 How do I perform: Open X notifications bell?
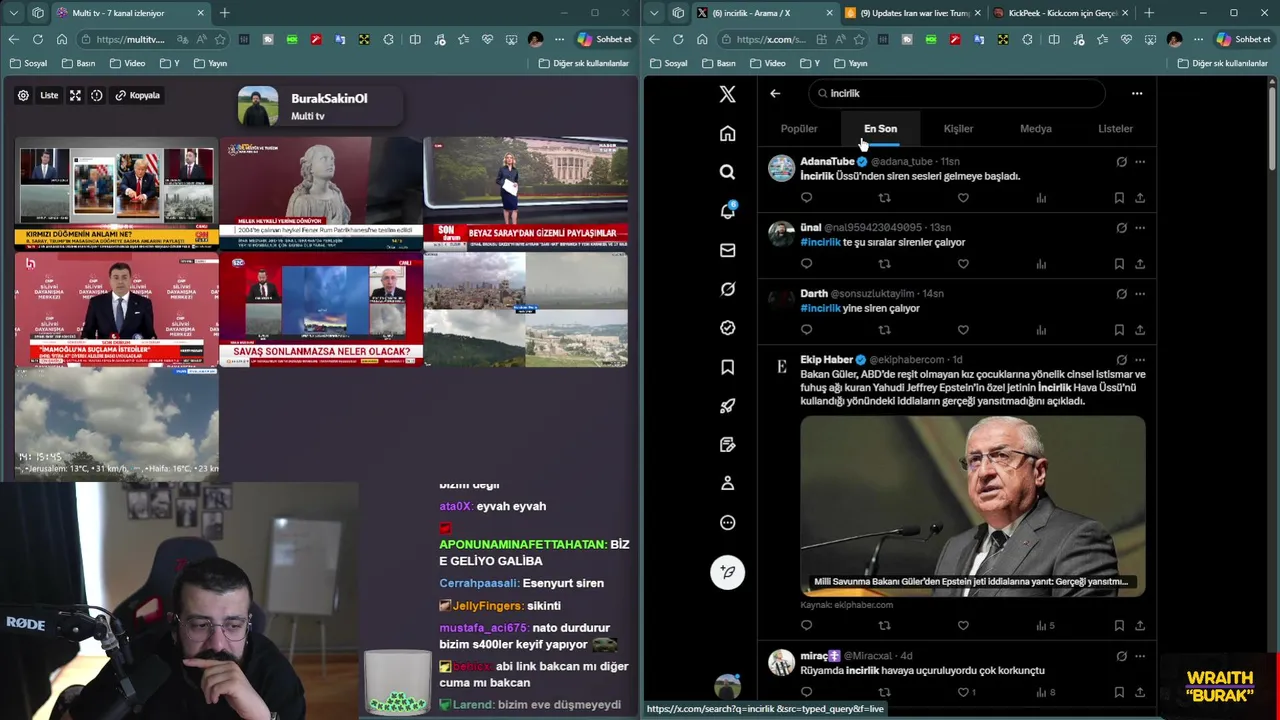(727, 211)
